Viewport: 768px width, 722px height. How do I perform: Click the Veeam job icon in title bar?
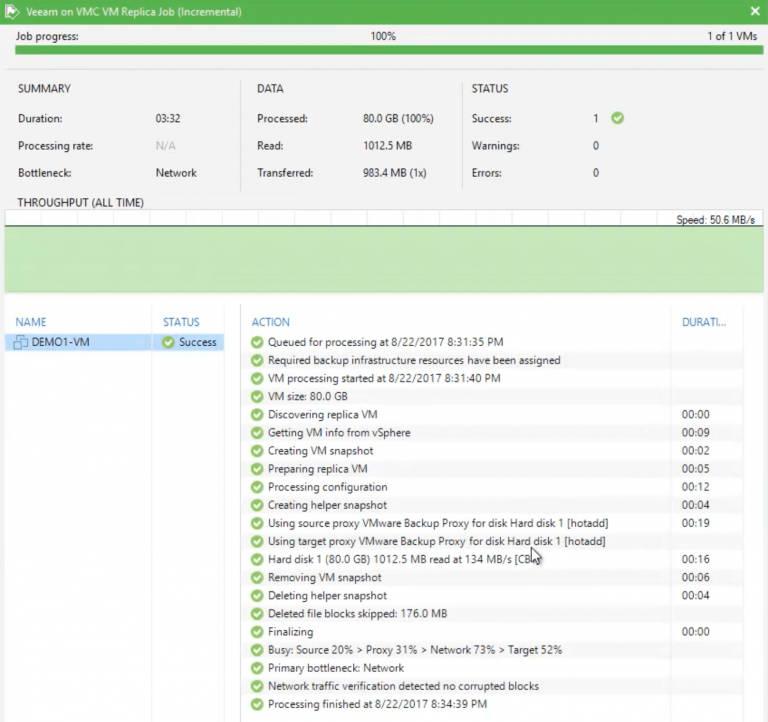coord(12,11)
